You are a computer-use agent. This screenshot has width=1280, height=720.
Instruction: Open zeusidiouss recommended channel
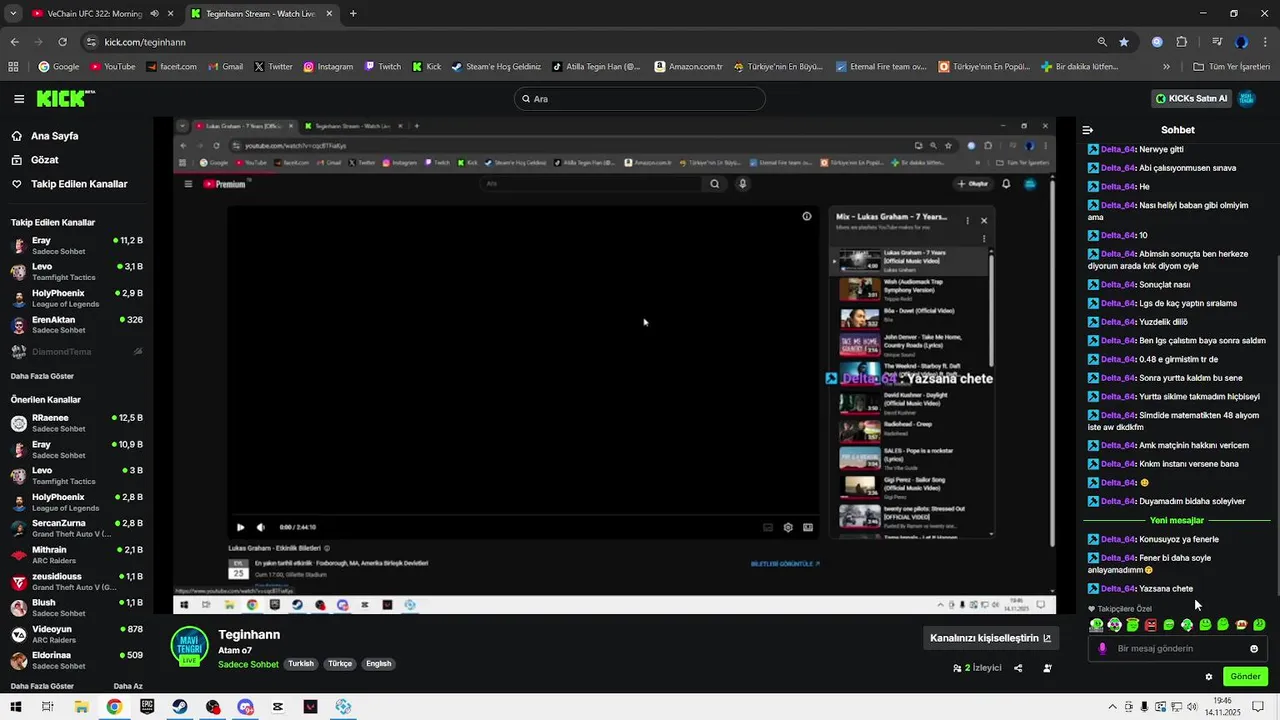77,581
